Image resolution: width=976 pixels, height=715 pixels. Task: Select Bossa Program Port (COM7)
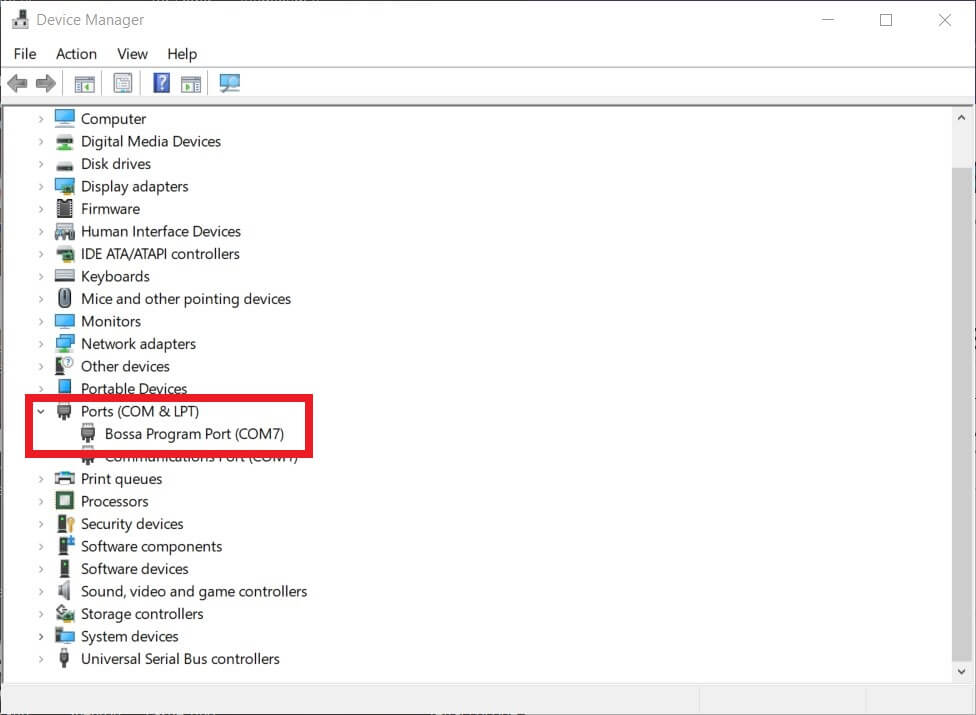pyautogui.click(x=194, y=434)
